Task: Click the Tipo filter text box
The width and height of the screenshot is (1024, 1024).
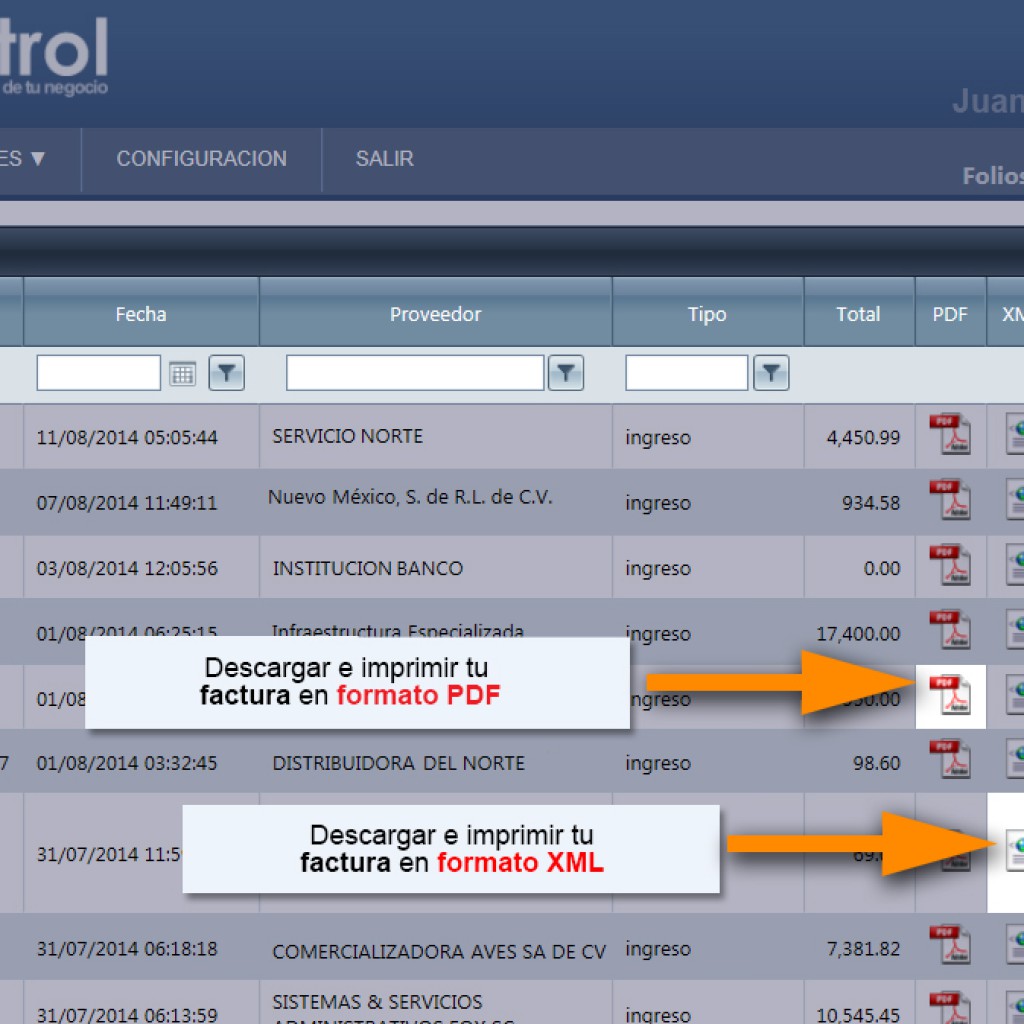Action: (x=686, y=373)
